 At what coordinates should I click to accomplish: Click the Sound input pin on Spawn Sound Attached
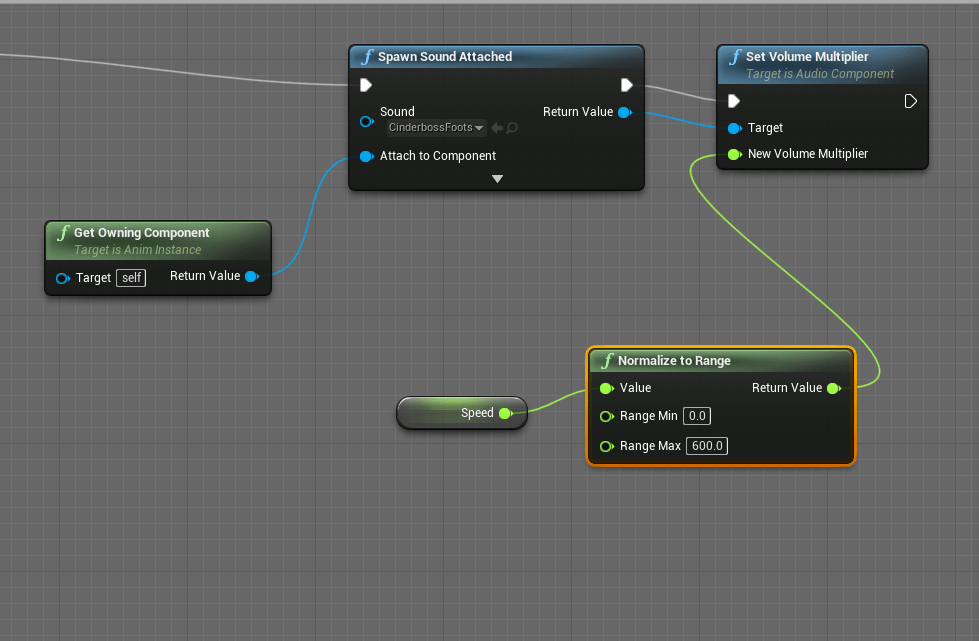click(x=366, y=121)
